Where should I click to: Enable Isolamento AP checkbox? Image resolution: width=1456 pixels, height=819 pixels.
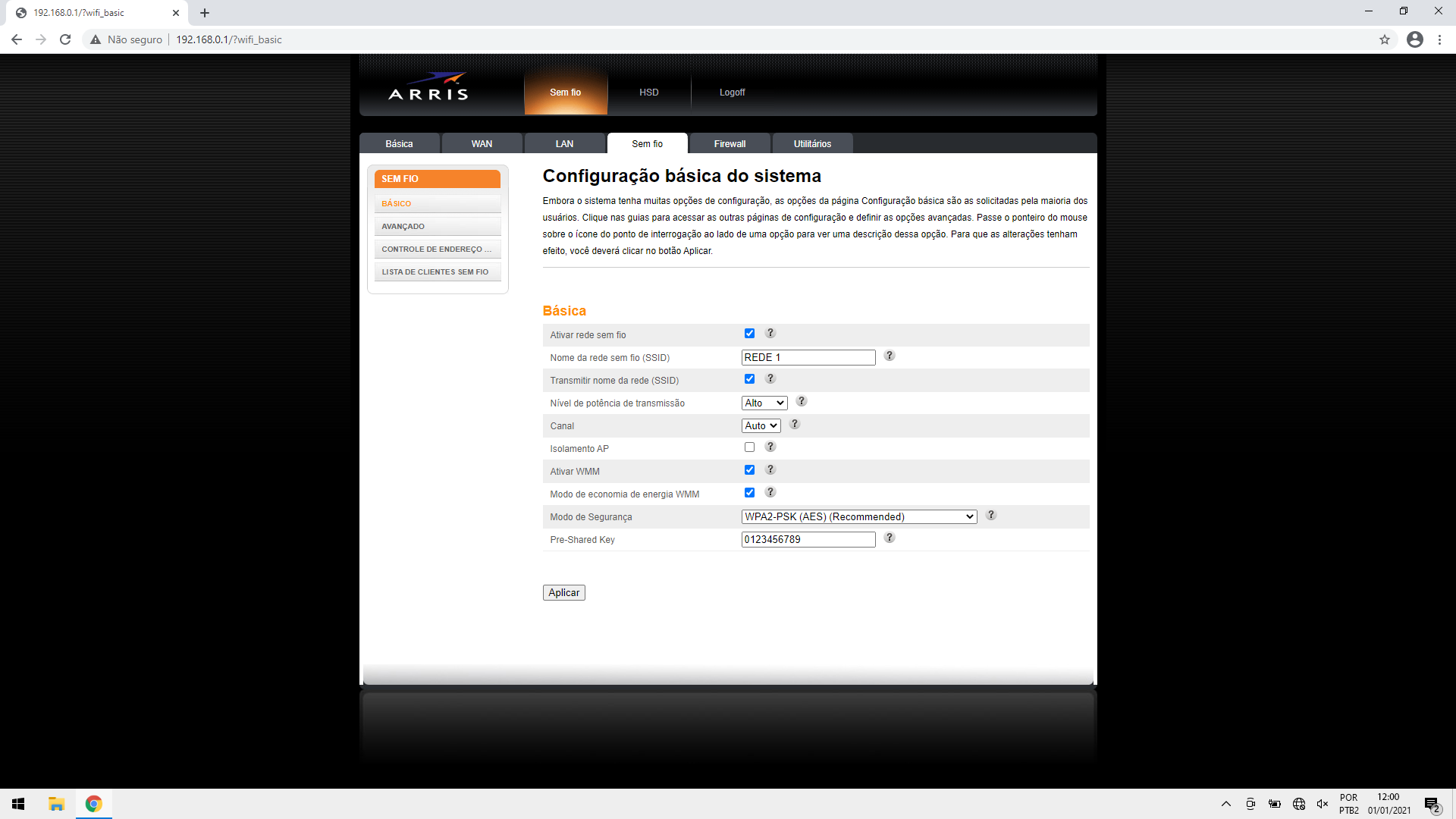[749, 447]
